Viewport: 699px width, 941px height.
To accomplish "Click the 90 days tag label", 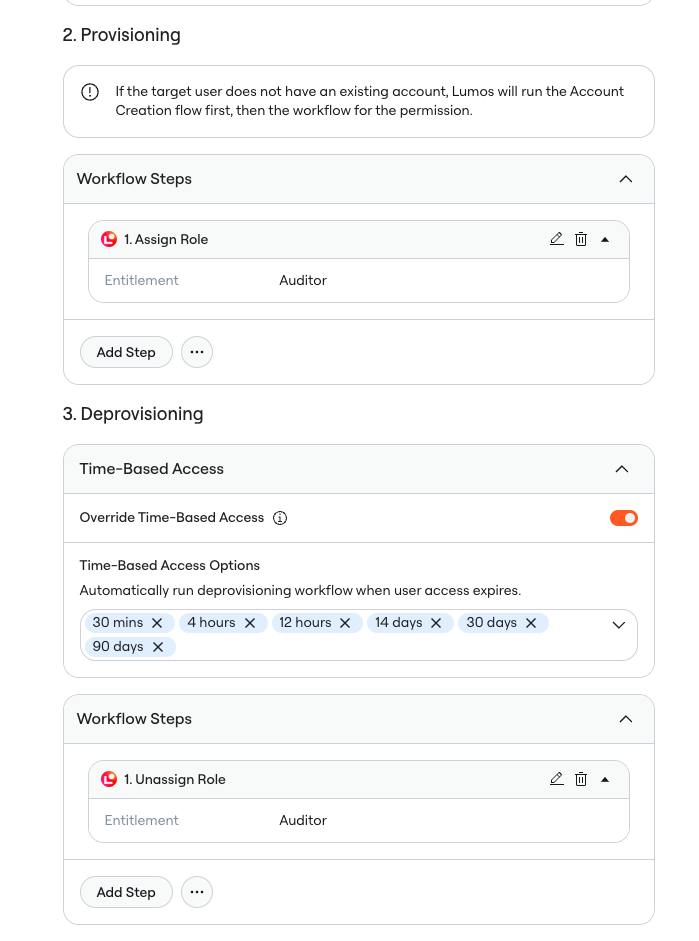I will (118, 647).
